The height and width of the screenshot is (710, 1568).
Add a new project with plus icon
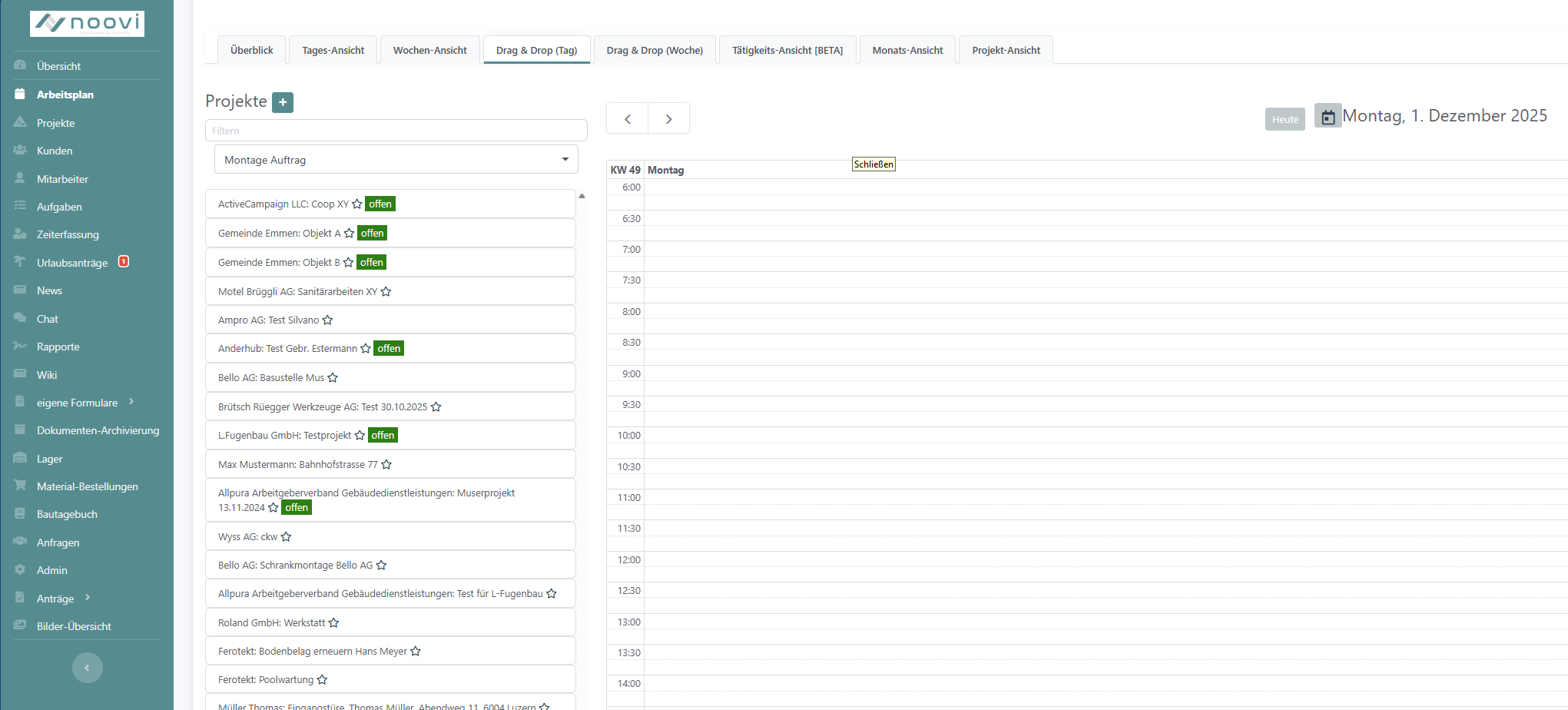(x=283, y=102)
